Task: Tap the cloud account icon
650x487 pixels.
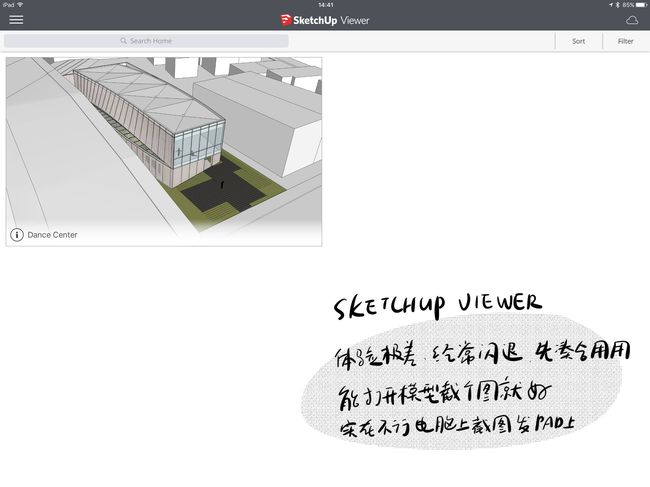Action: coord(632,20)
